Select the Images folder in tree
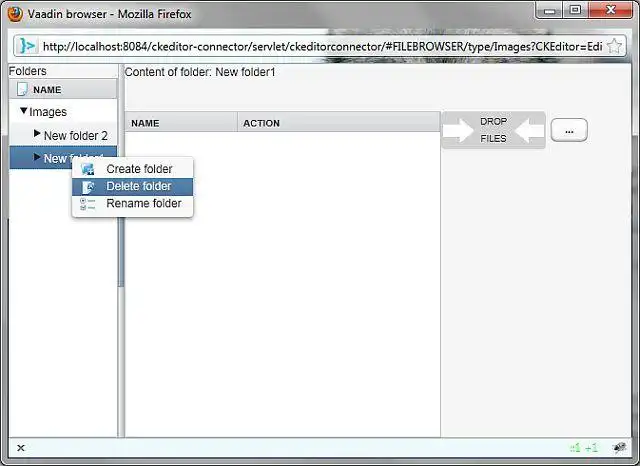The image size is (640, 466). (48, 112)
